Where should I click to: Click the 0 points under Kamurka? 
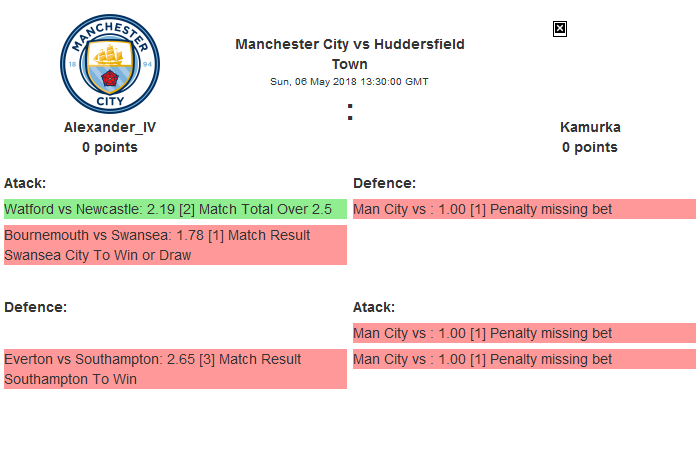click(x=590, y=147)
